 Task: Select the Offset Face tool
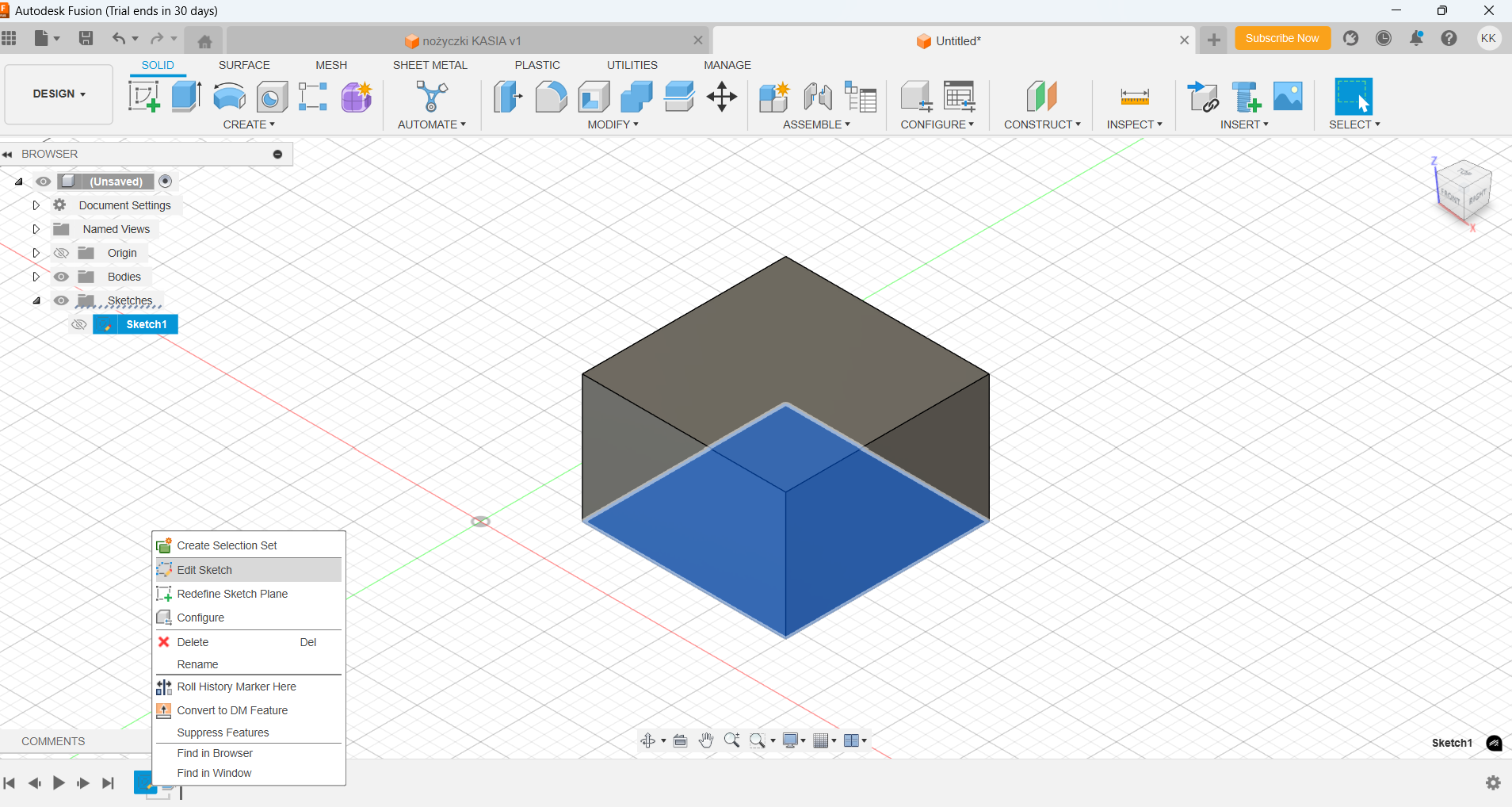coord(679,97)
